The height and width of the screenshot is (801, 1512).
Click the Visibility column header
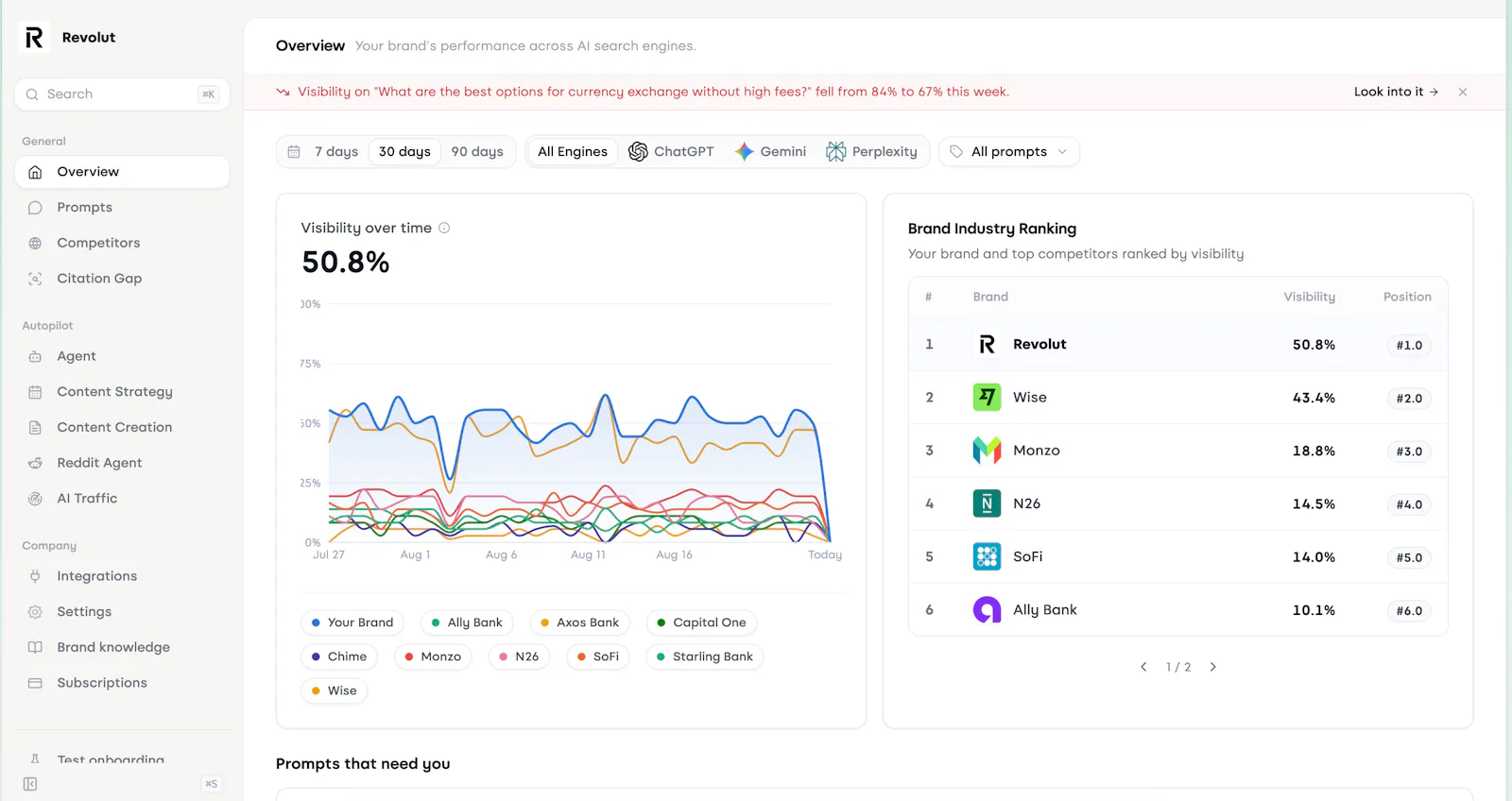pos(1309,297)
